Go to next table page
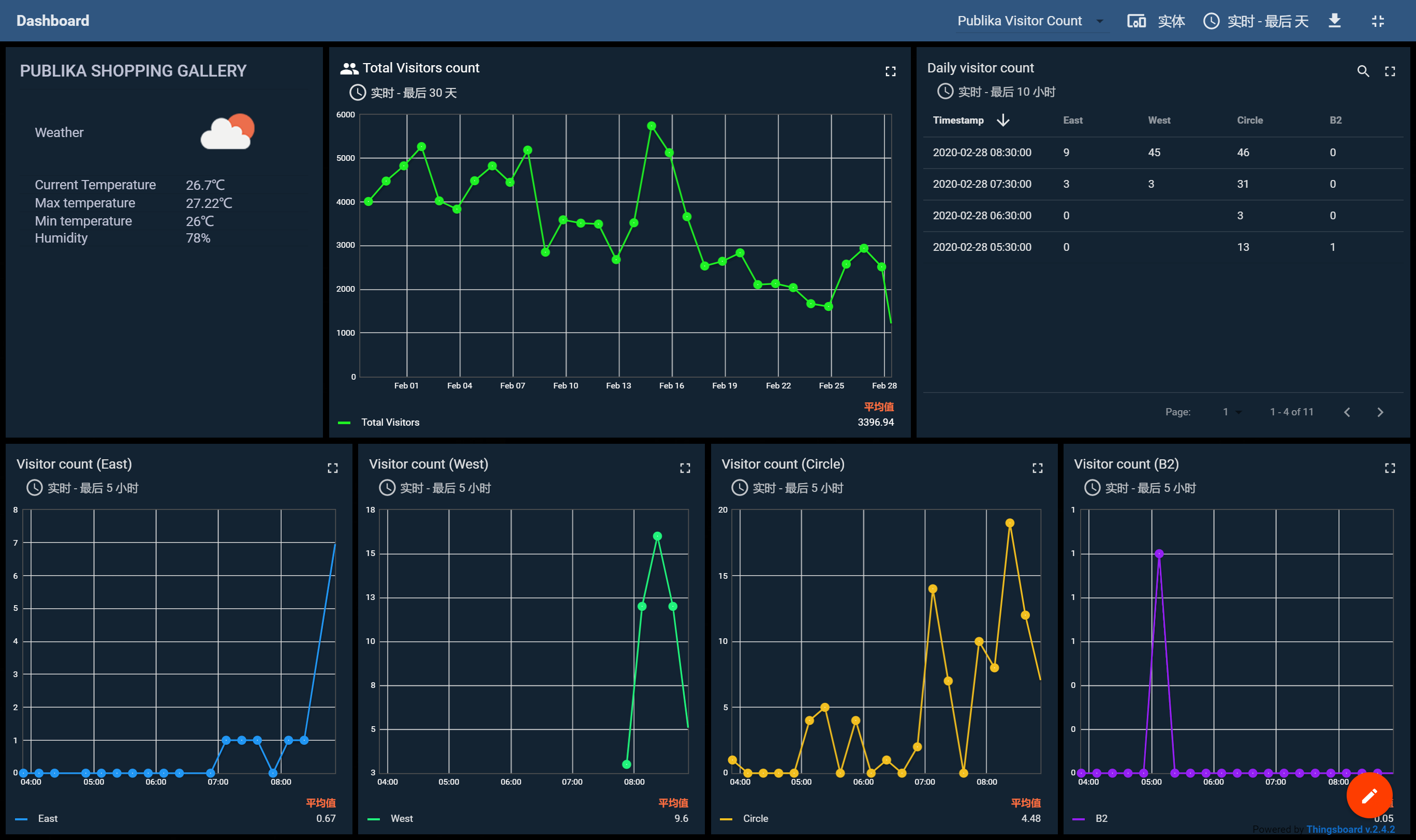The width and height of the screenshot is (1416, 840). click(x=1380, y=412)
